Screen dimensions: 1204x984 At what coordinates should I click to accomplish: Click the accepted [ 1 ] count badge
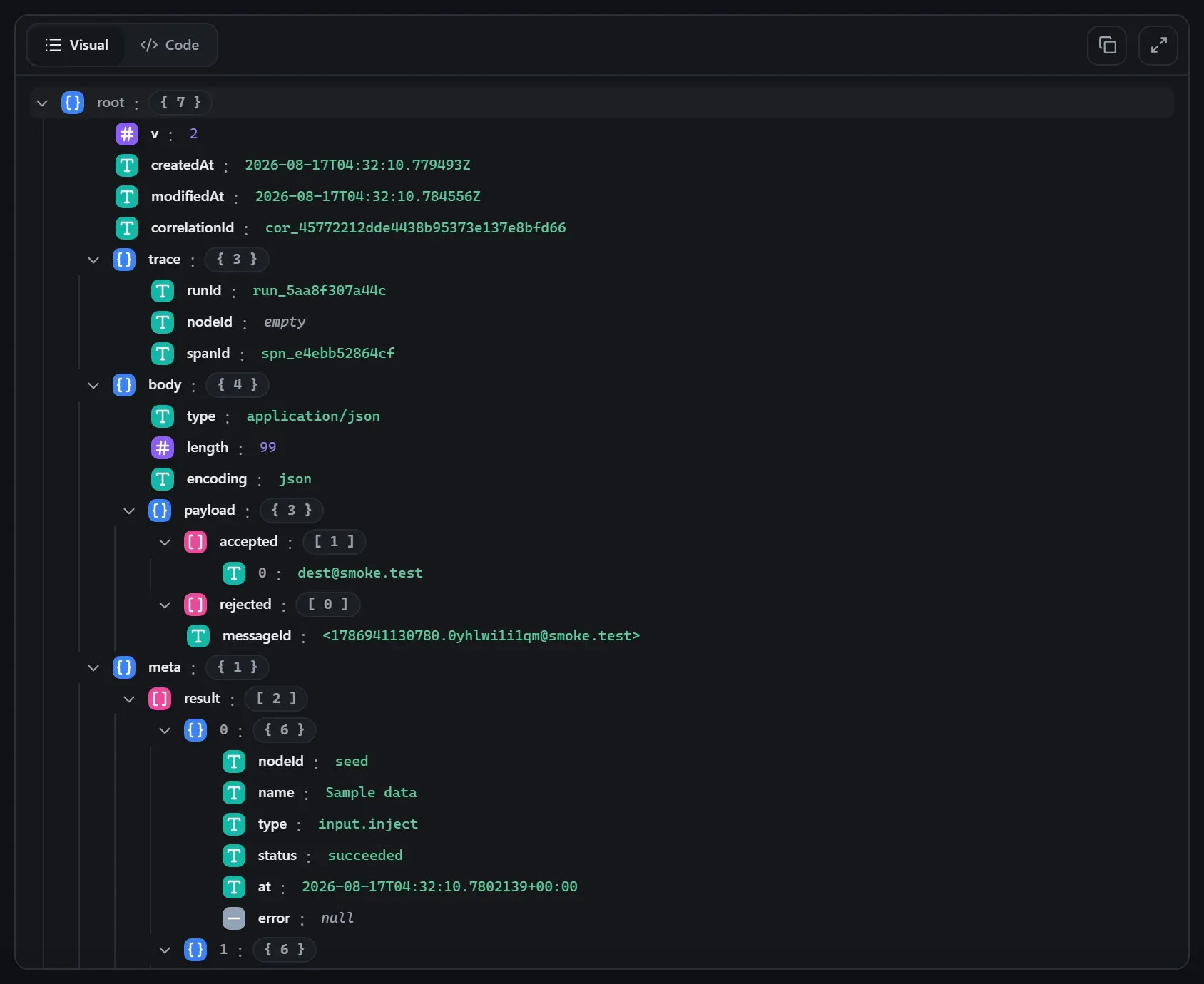pos(335,542)
